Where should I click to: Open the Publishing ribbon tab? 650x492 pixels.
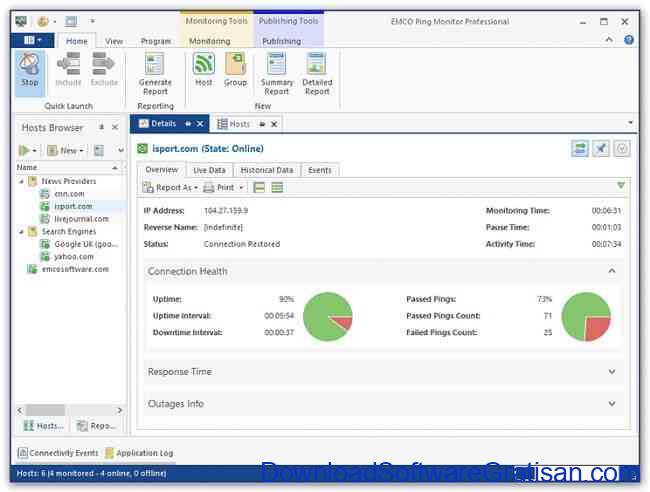tap(281, 41)
